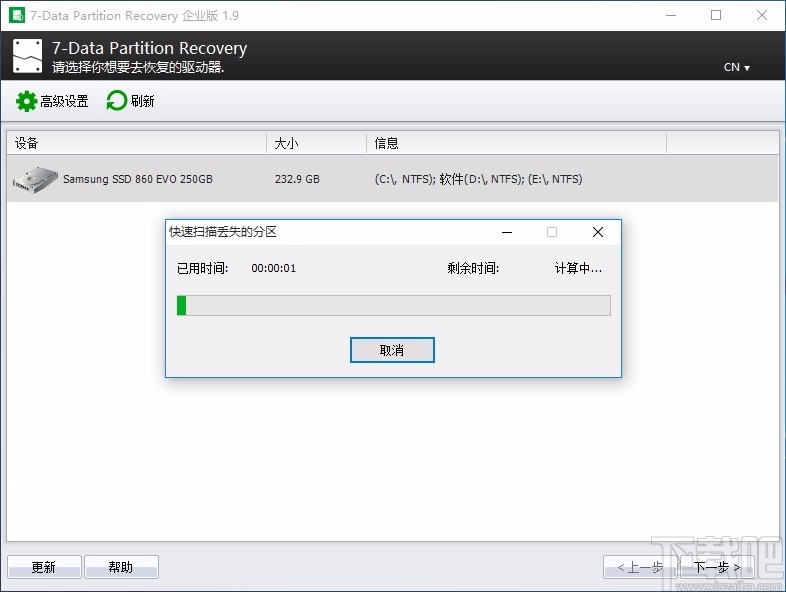Viewport: 786px width, 592px height.
Task: Minimize the 快速扫描丢失的分区 dialog
Action: pos(507,232)
